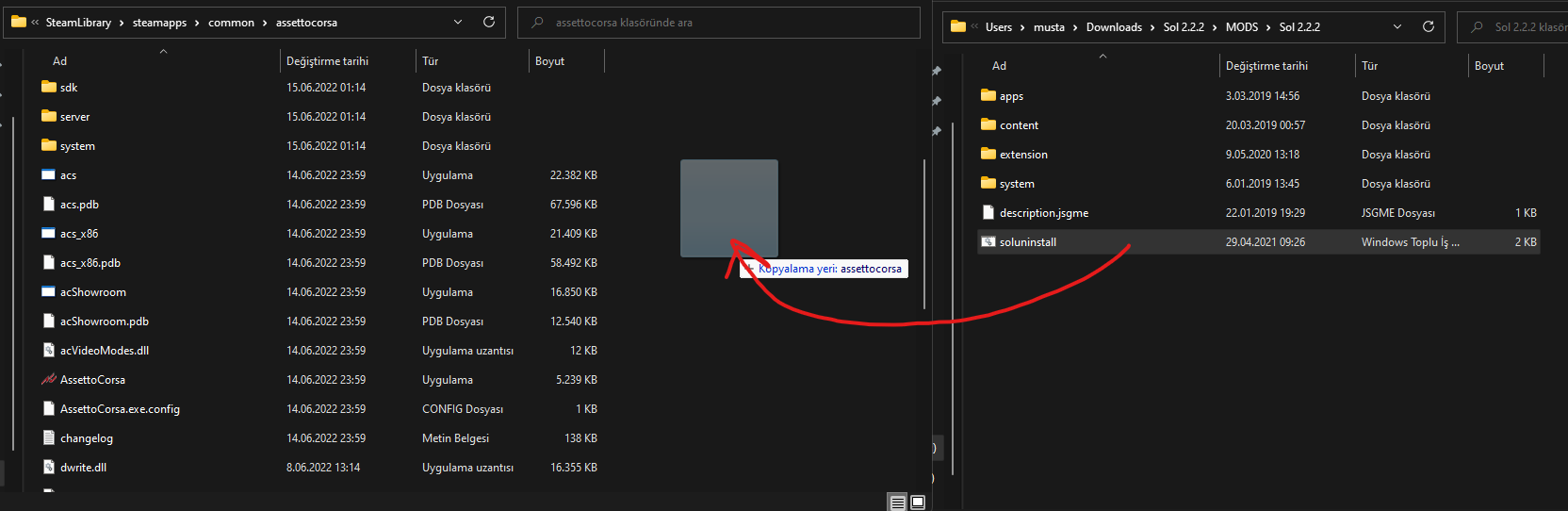The image size is (1568, 511).
Task: Select the content folder icon
Action: 988,124
